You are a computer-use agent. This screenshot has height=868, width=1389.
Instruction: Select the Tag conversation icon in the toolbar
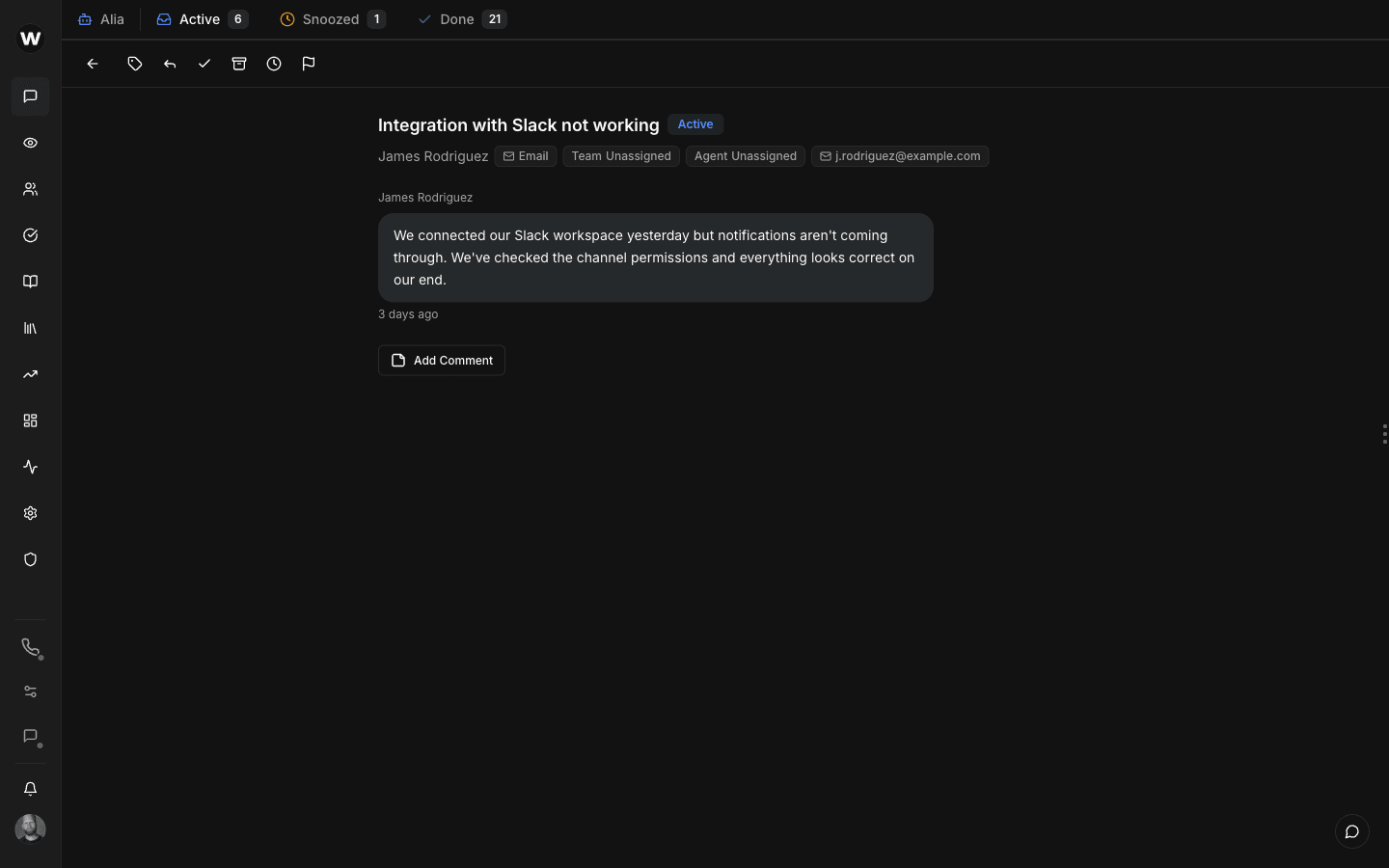tap(134, 64)
